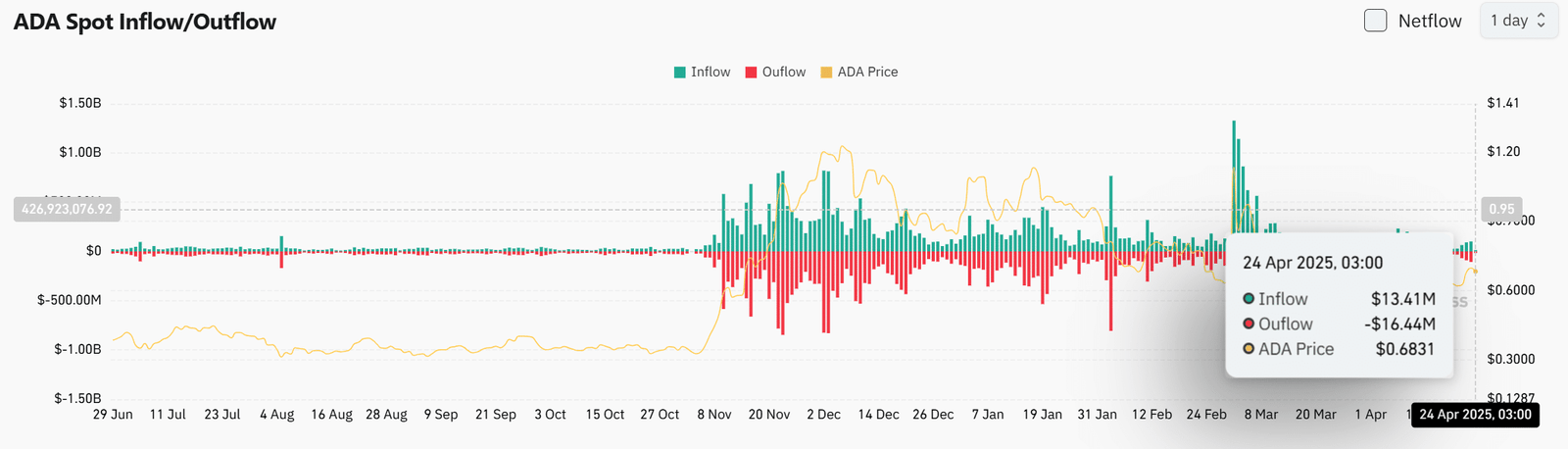Image resolution: width=1568 pixels, height=449 pixels.
Task: Toggle the Inflow series green legend square
Action: point(680,73)
